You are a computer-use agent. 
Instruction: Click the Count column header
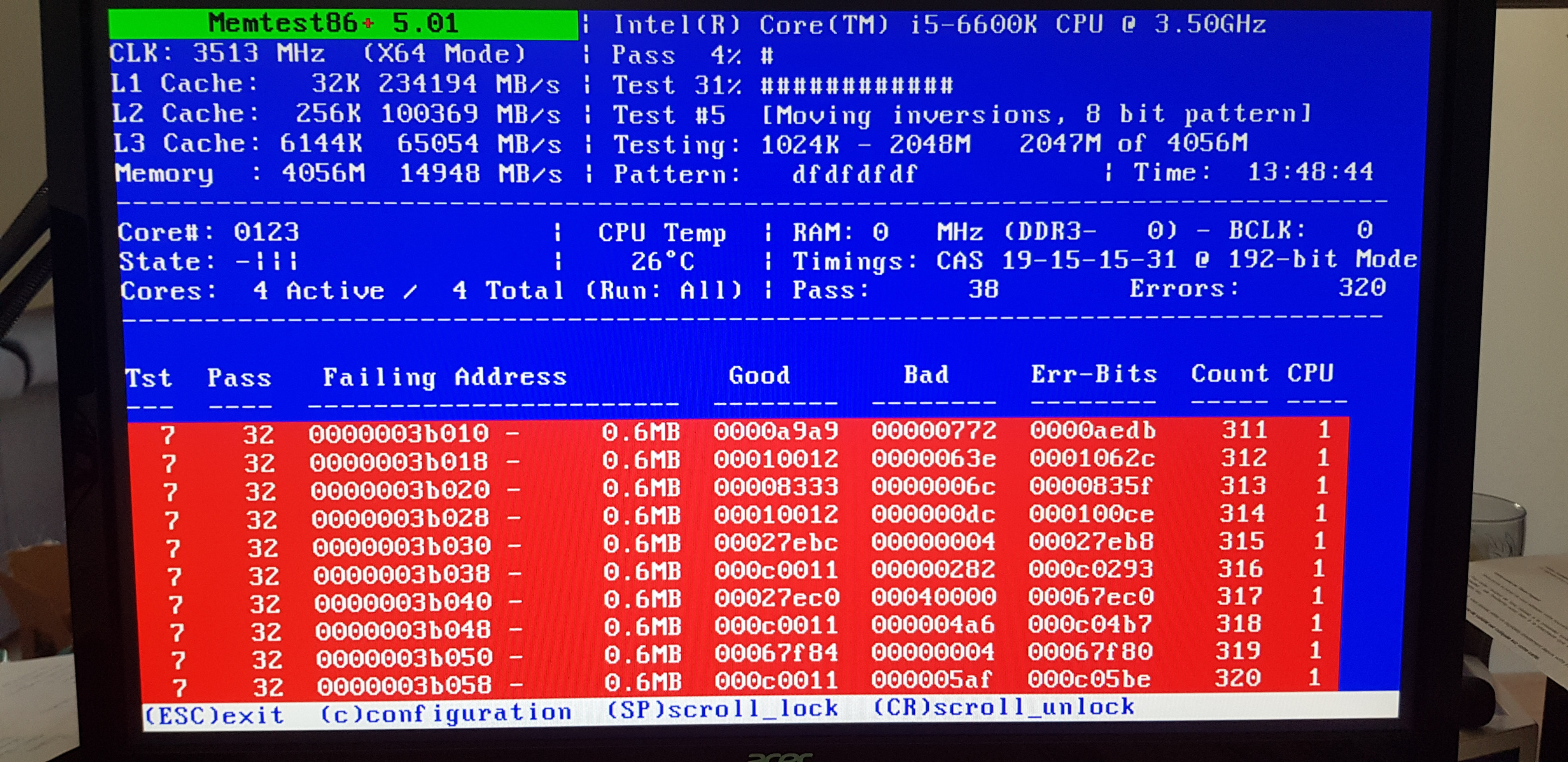point(1230,374)
